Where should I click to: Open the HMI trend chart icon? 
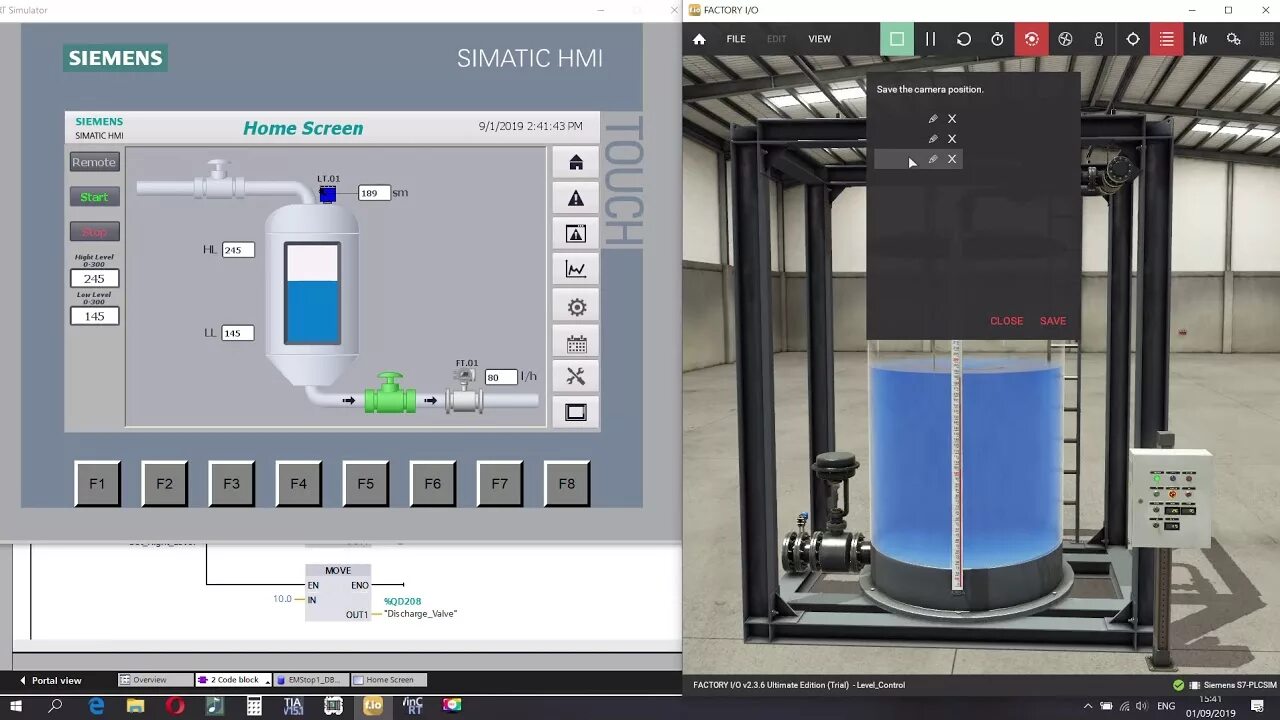[576, 269]
